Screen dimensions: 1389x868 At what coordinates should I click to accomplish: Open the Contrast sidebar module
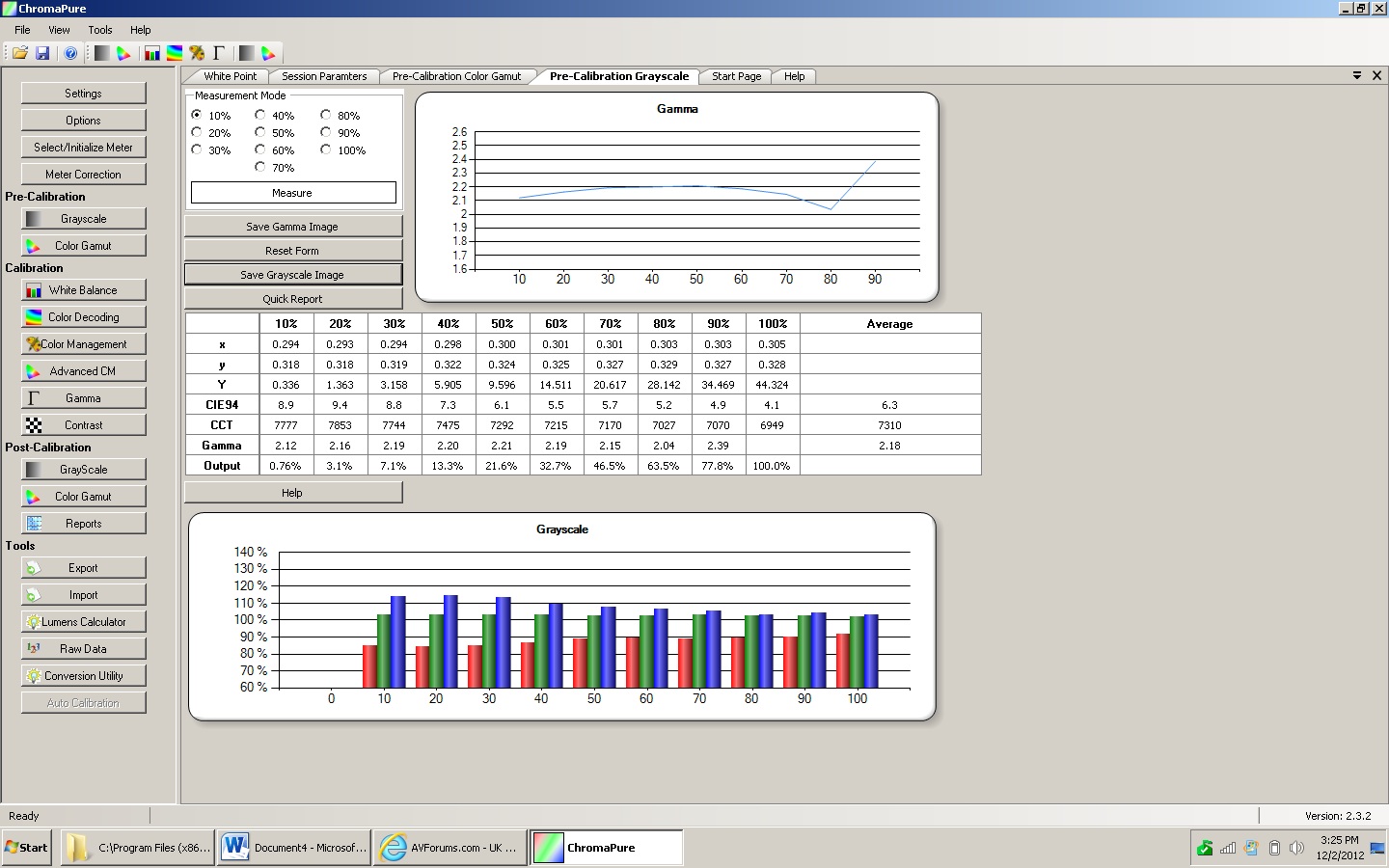[84, 425]
